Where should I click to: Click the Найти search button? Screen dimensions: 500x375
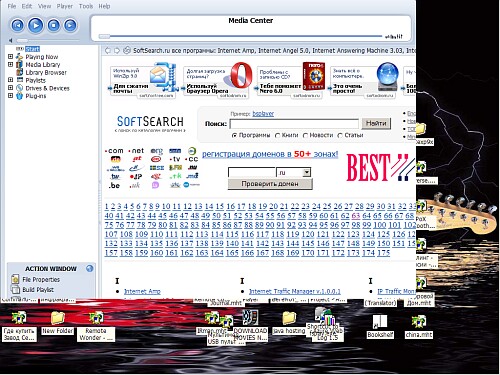376,123
